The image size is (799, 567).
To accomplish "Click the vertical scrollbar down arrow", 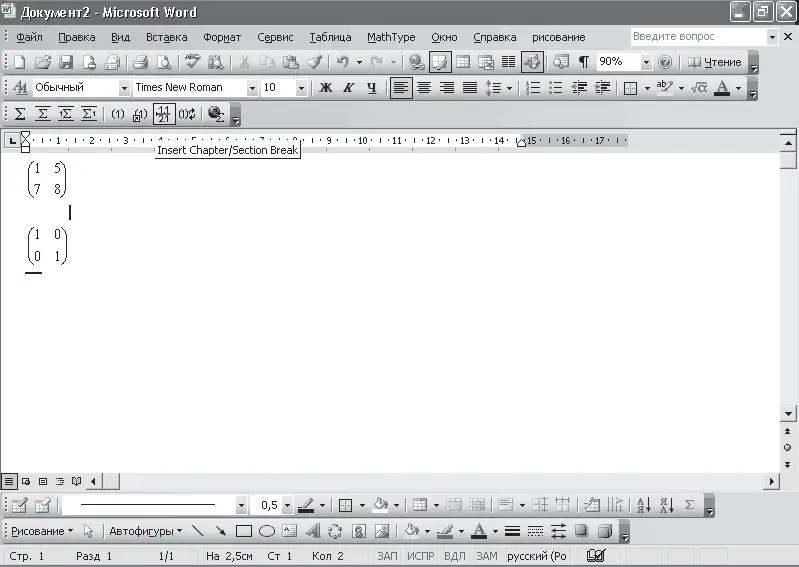I will (788, 414).
